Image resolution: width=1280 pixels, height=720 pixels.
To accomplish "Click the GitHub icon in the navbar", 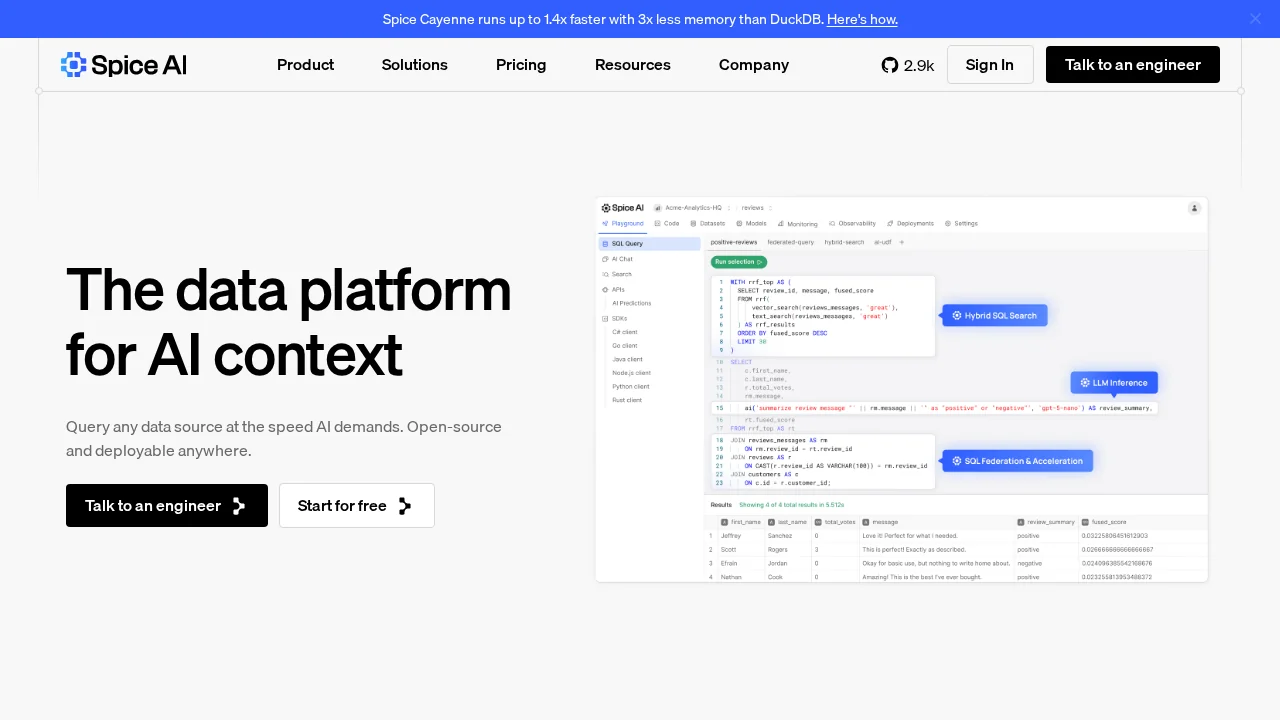I will tap(890, 65).
